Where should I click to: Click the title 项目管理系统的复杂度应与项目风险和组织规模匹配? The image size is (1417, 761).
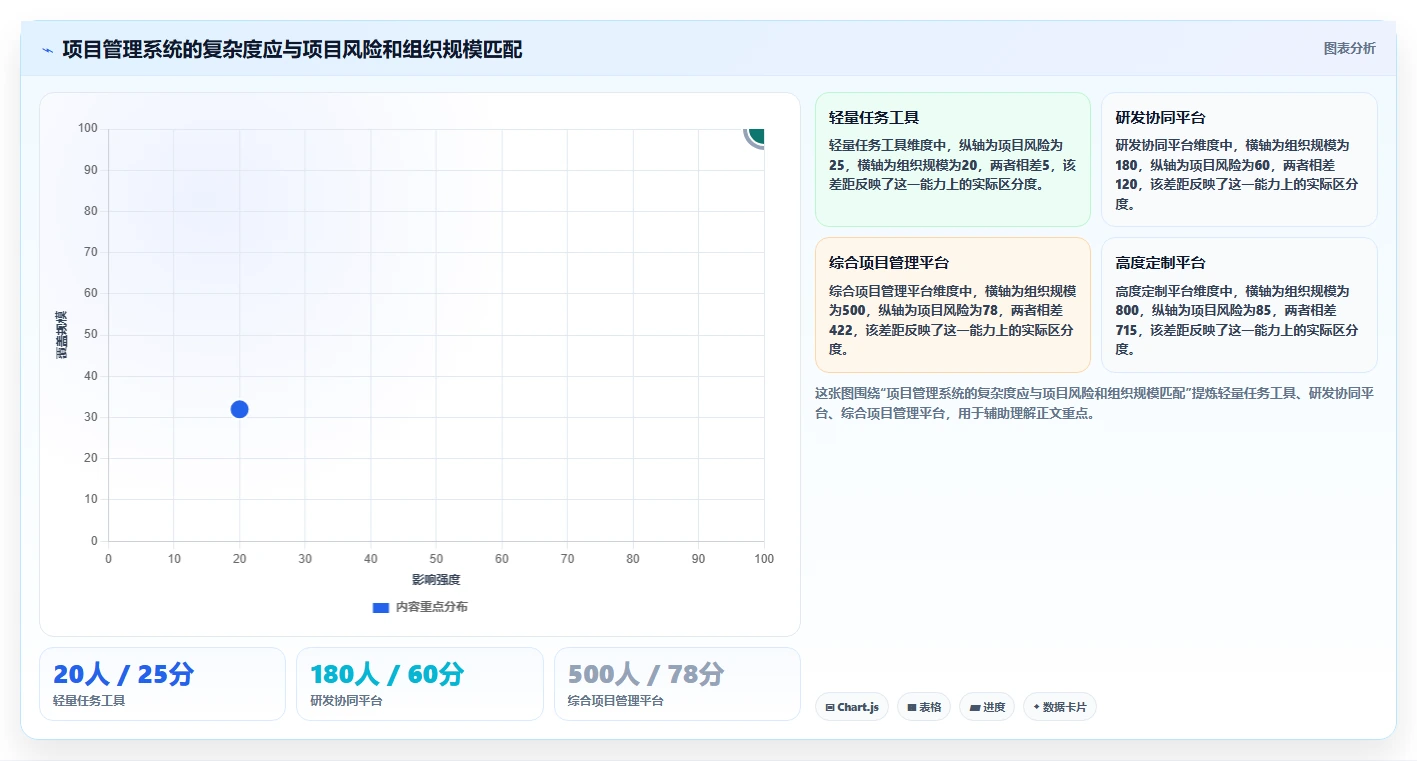click(292, 49)
